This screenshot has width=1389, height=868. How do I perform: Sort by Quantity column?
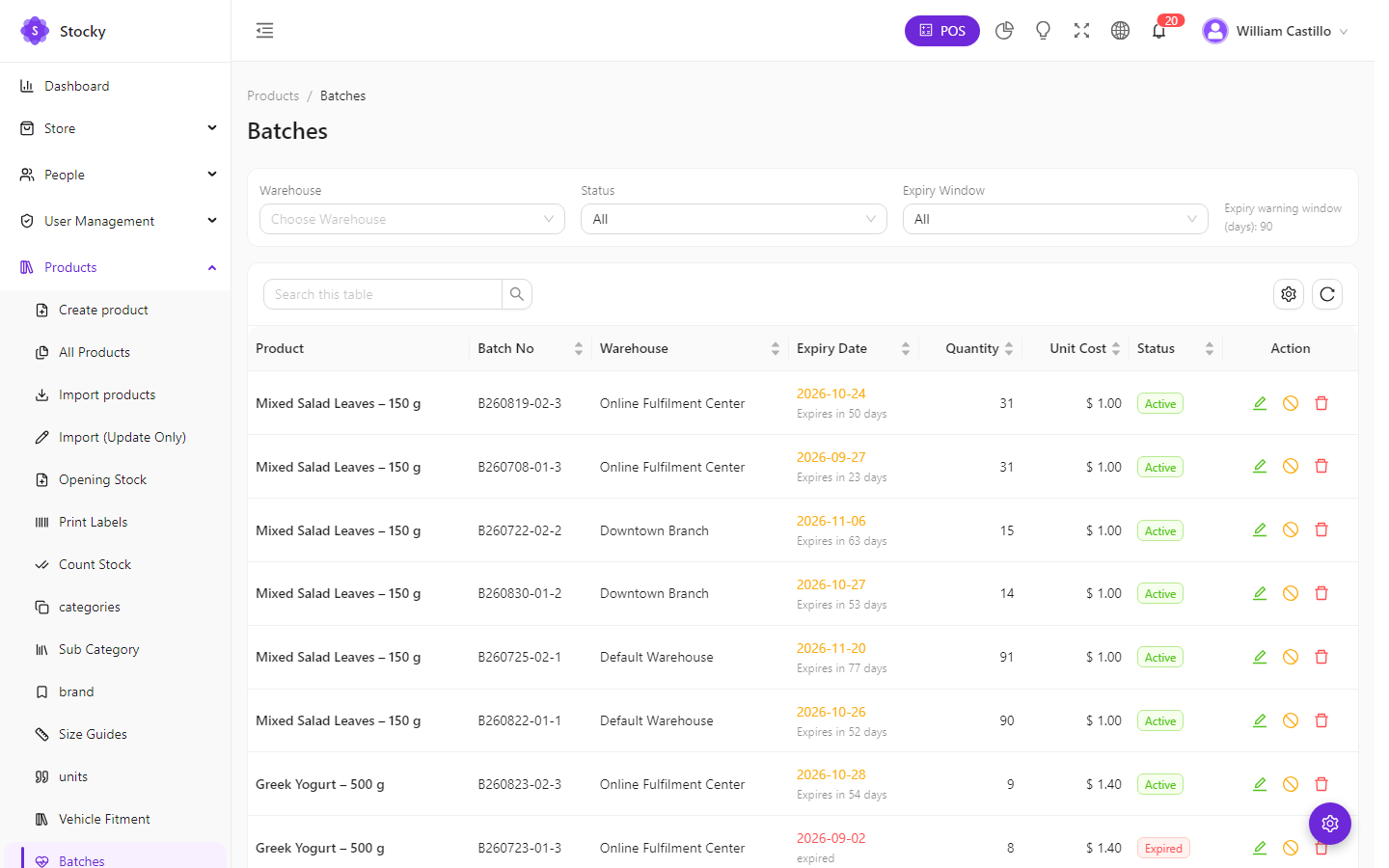click(971, 348)
